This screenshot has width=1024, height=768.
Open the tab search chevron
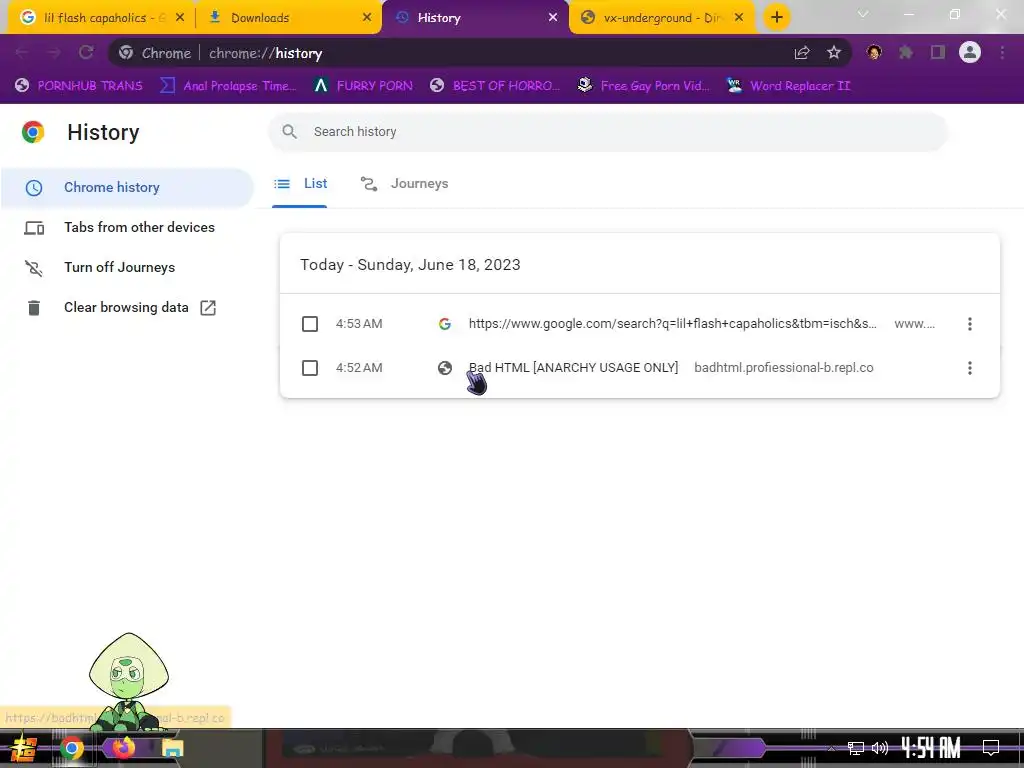pos(863,14)
